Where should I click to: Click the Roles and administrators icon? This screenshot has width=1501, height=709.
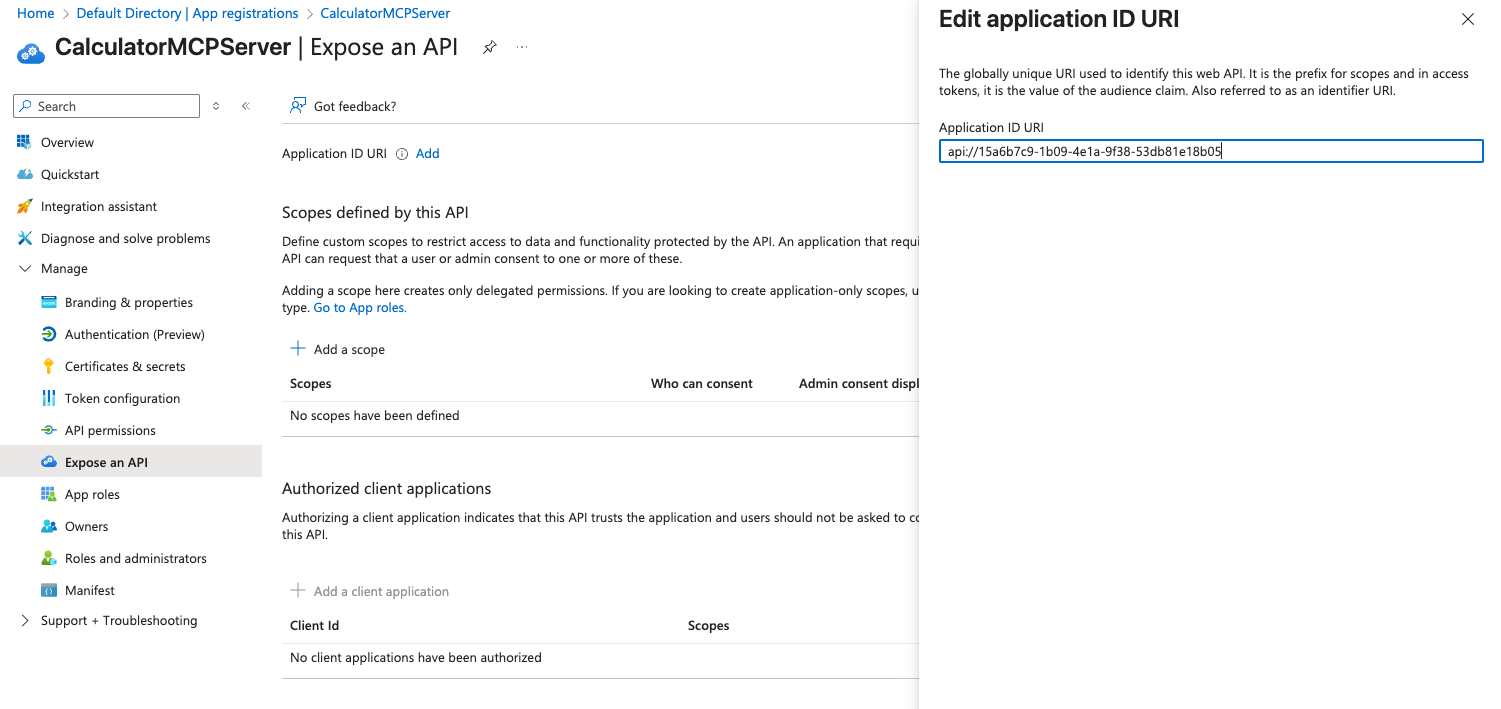(49, 558)
